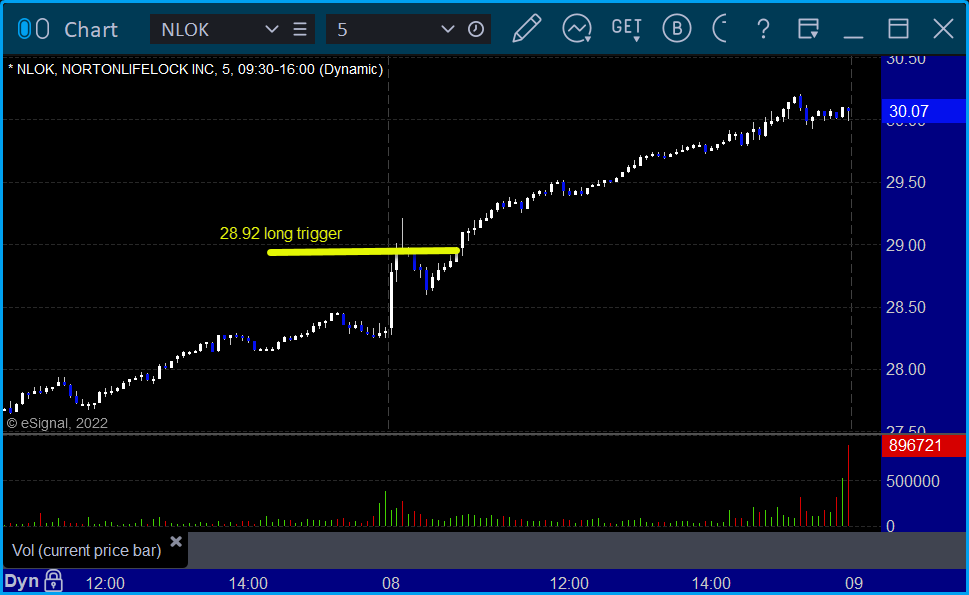Open the GET dropdown menu
The width and height of the screenshot is (969, 595).
(627, 29)
